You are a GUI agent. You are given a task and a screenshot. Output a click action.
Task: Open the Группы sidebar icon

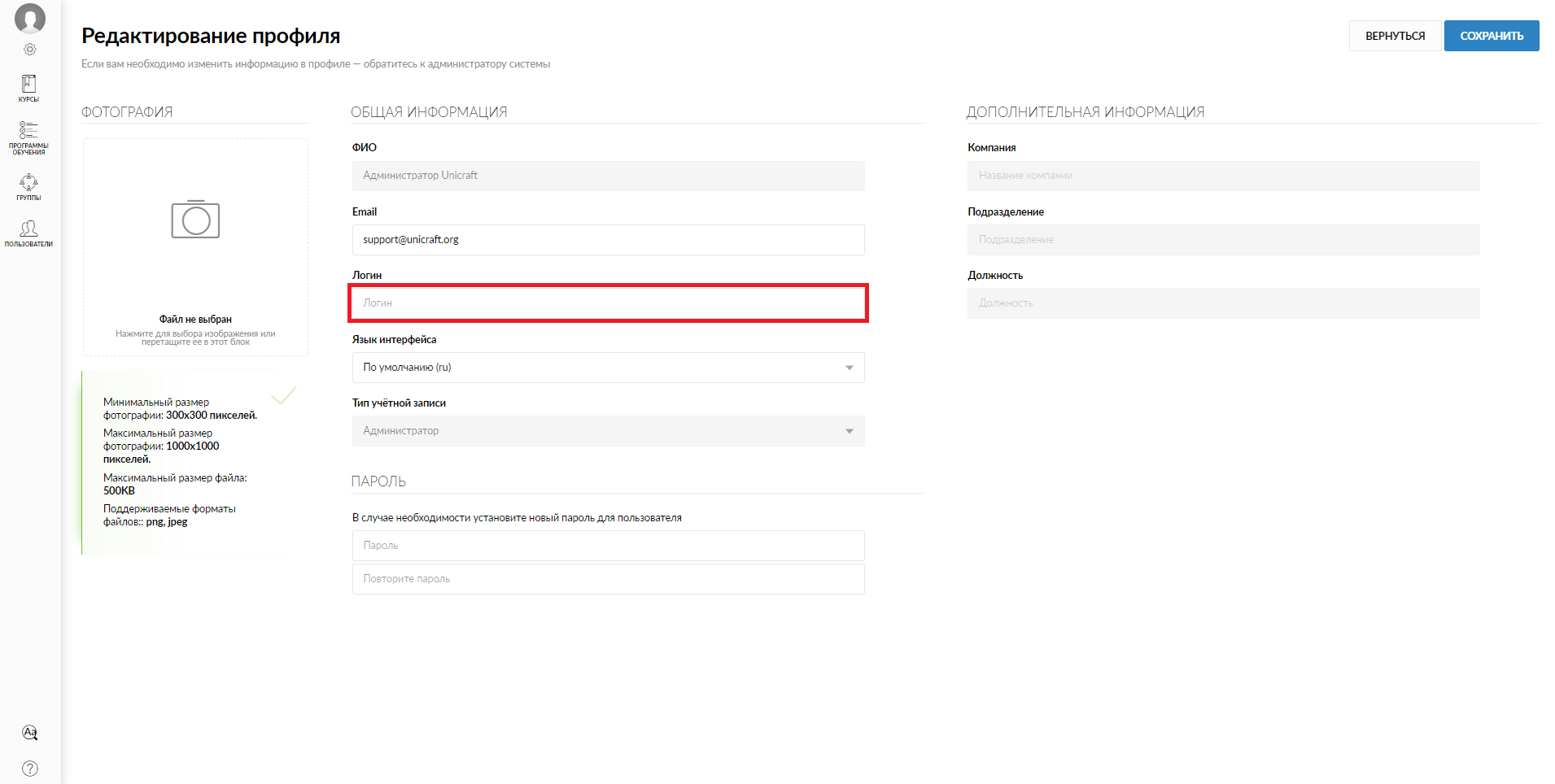click(x=28, y=186)
